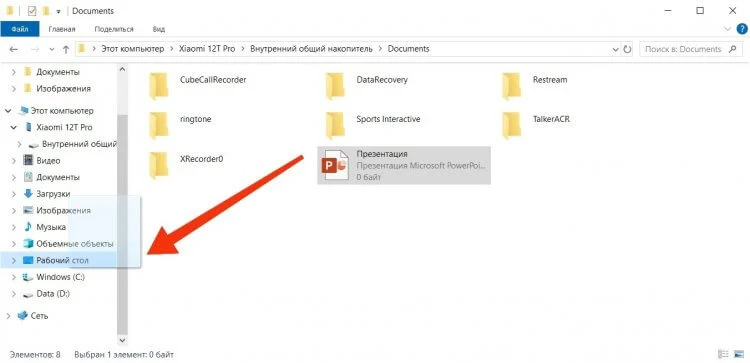Expand Видео tree node
This screenshot has height=363, width=750.
click(x=13, y=161)
